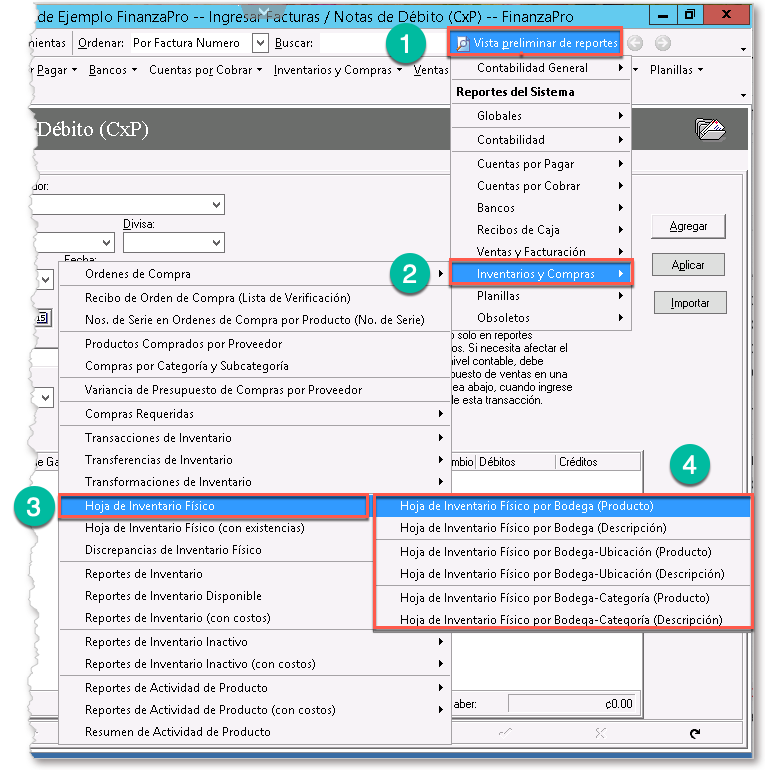Expand Compras Requeridas submenu
This screenshot has width=765, height=770.
pyautogui.click(x=255, y=414)
